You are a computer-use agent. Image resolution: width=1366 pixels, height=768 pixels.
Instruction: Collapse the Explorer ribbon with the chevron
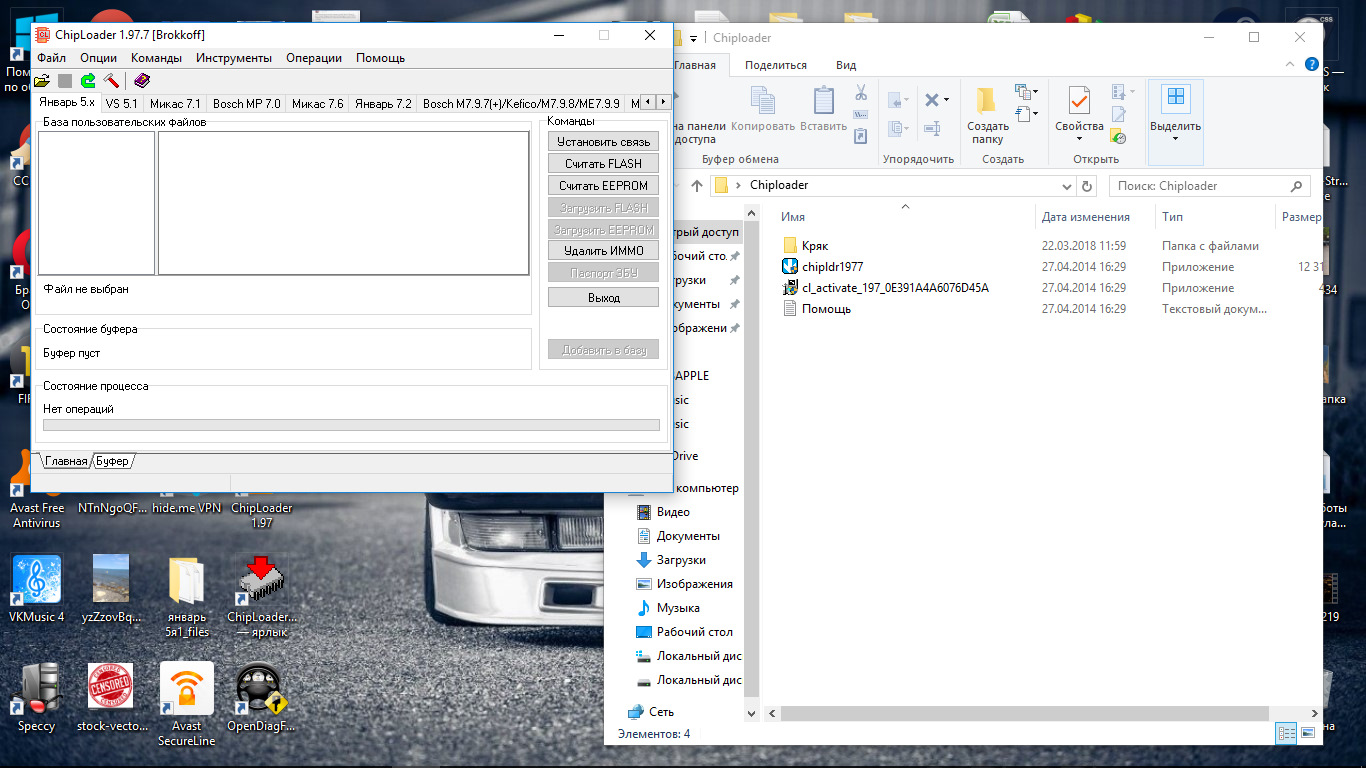(1290, 66)
